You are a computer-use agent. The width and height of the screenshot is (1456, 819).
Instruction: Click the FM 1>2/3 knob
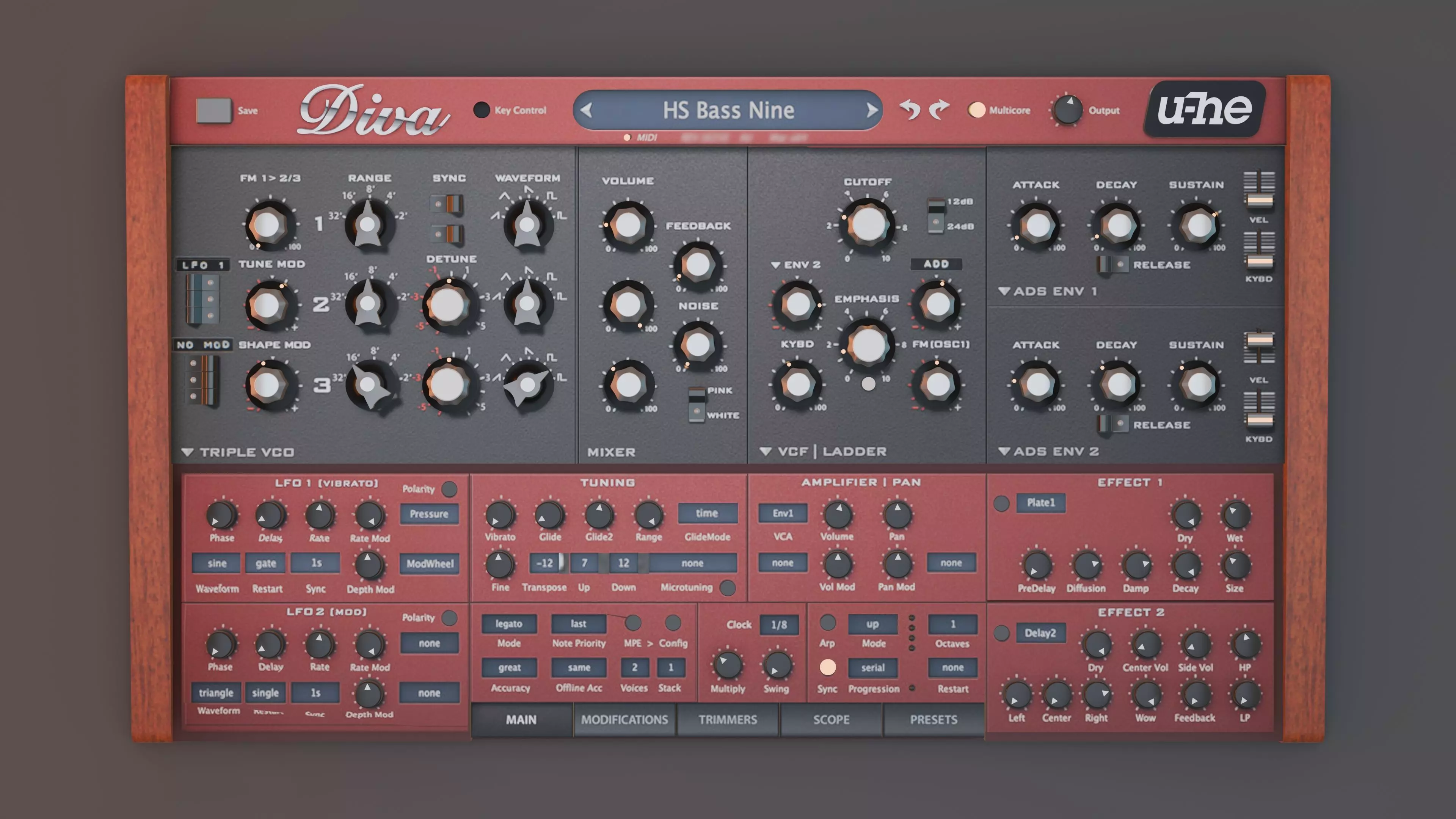point(267,225)
